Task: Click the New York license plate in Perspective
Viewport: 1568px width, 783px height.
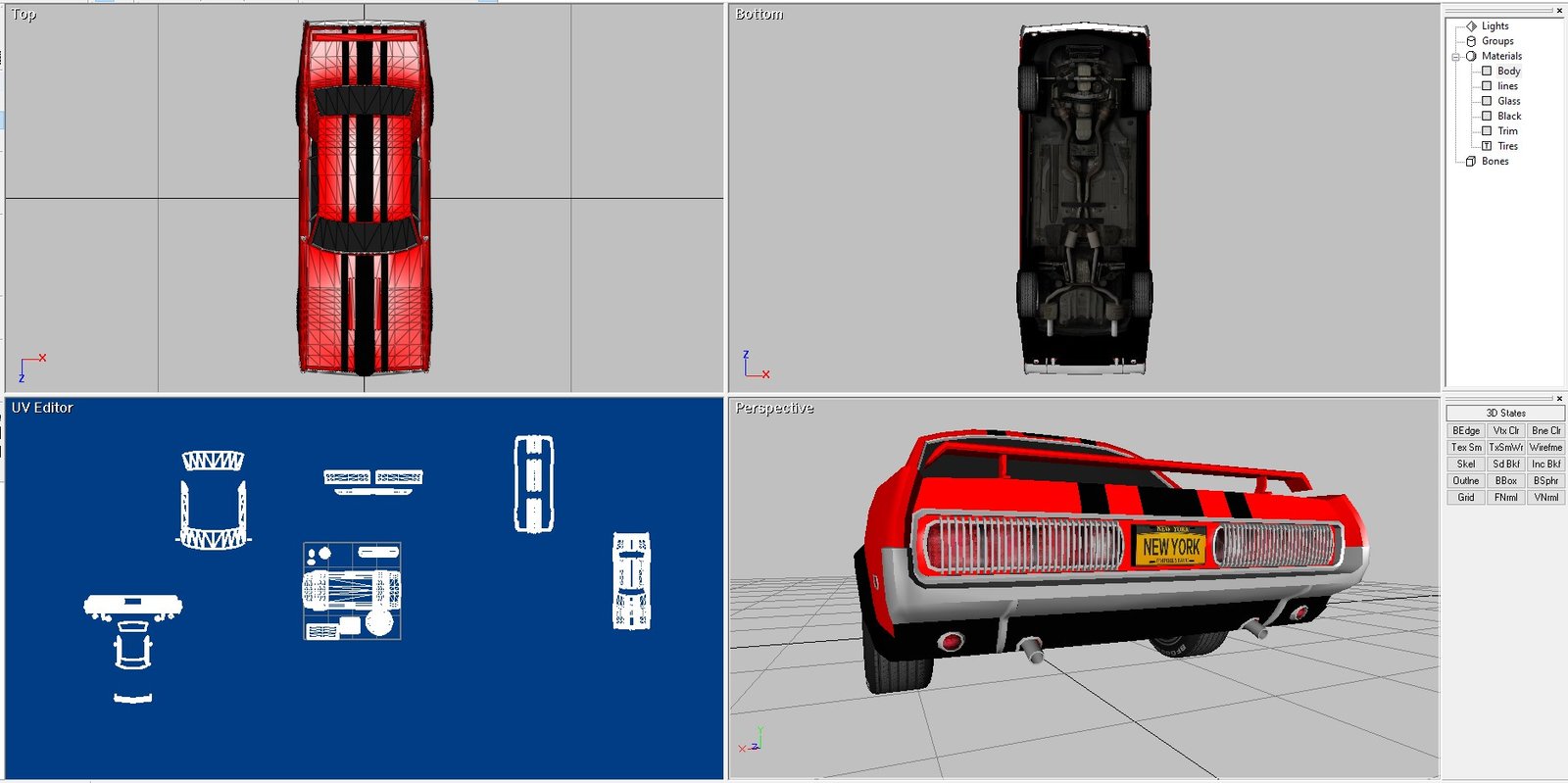Action: (1171, 546)
